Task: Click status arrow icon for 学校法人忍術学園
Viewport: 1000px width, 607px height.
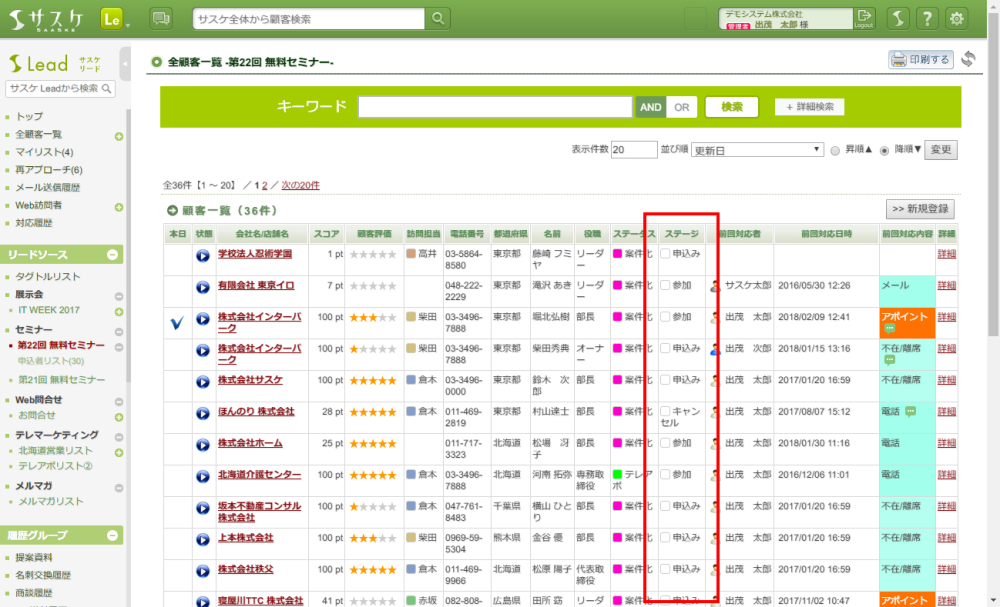Action: tap(203, 256)
